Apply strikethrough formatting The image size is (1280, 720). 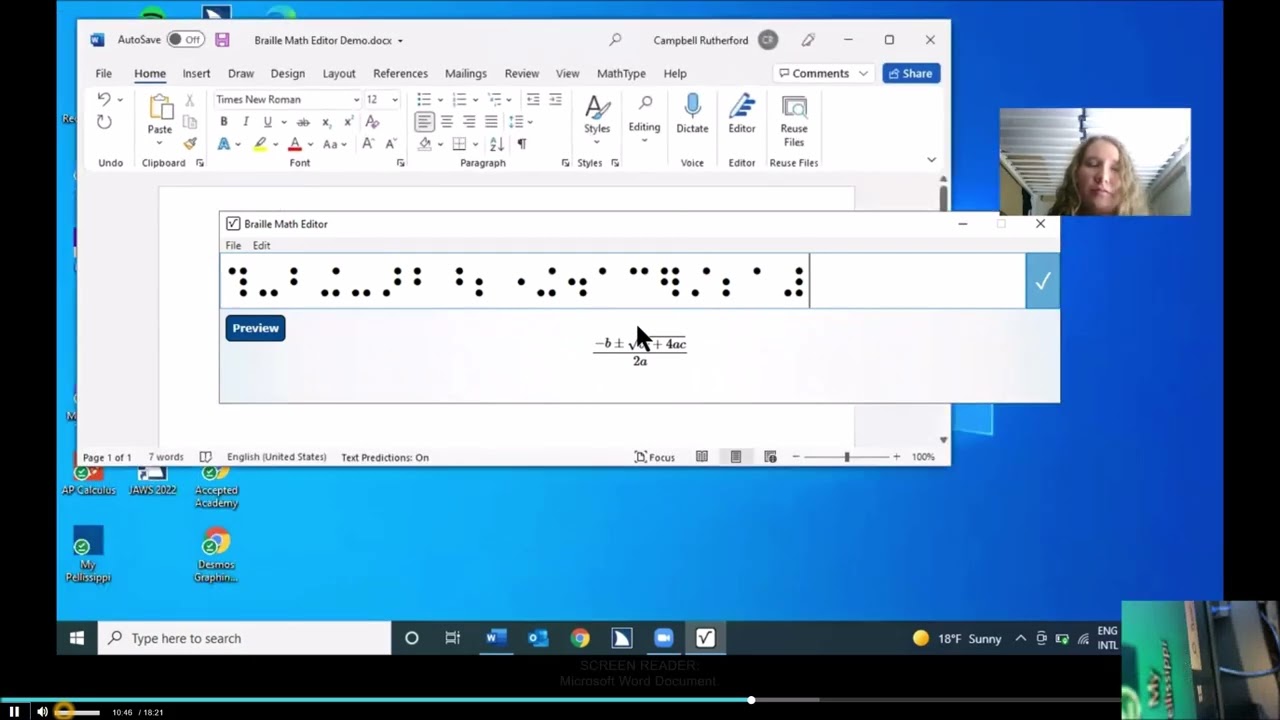[303, 122]
